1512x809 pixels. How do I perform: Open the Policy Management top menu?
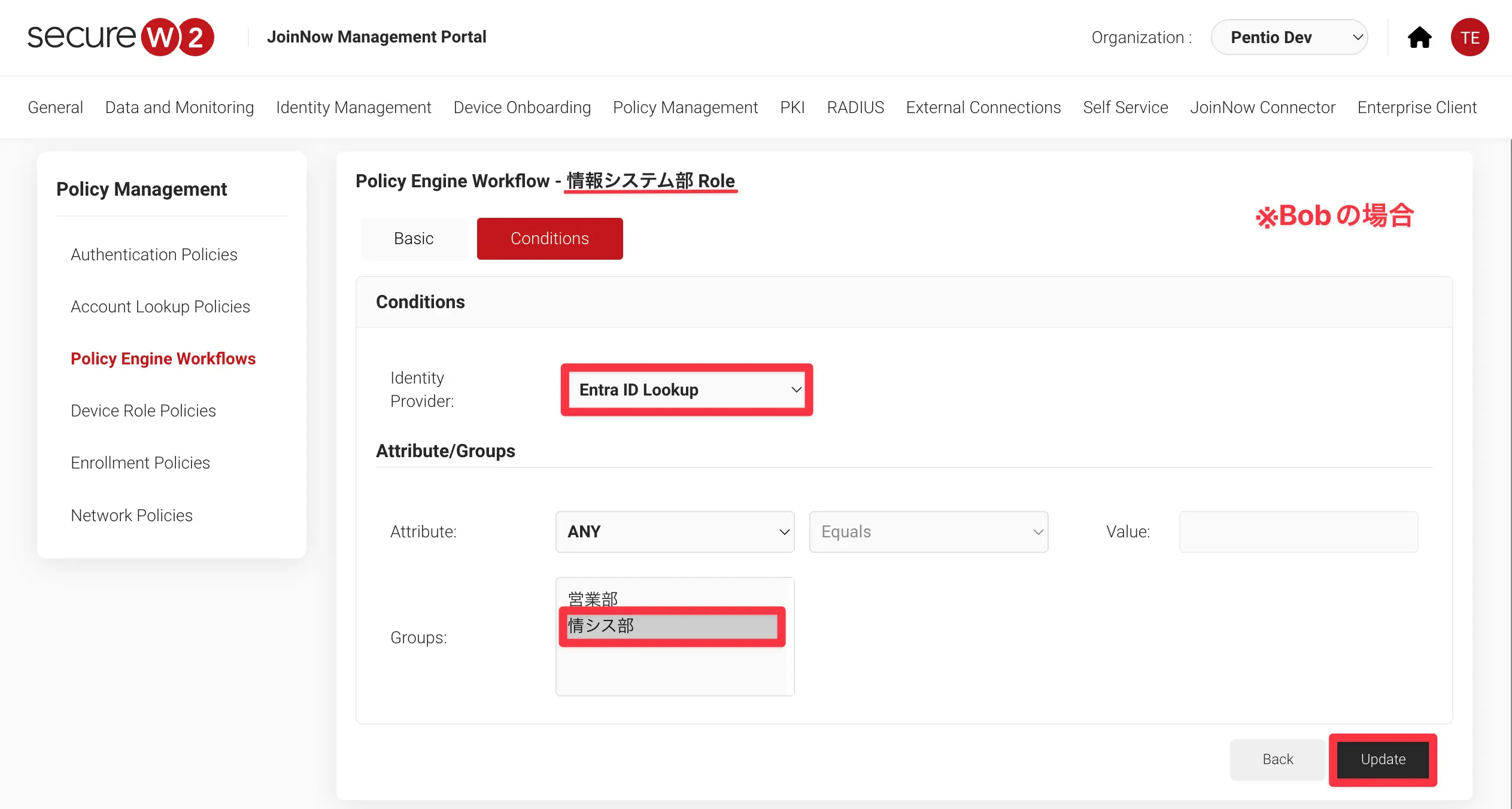(x=685, y=108)
